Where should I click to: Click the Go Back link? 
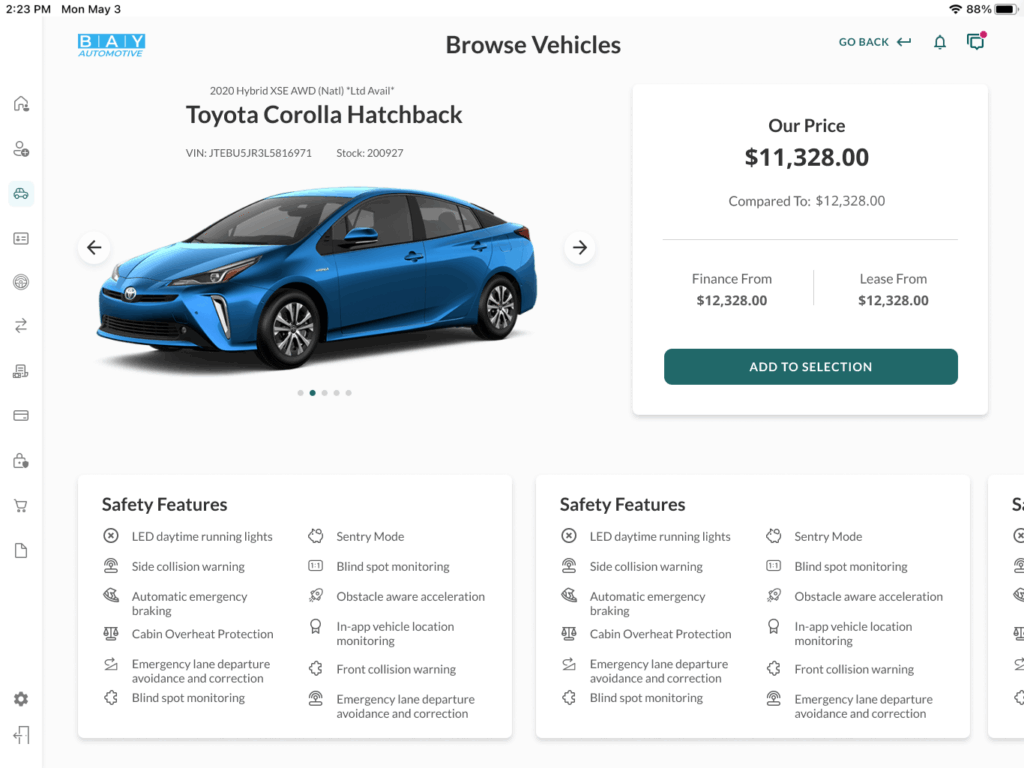coord(874,42)
